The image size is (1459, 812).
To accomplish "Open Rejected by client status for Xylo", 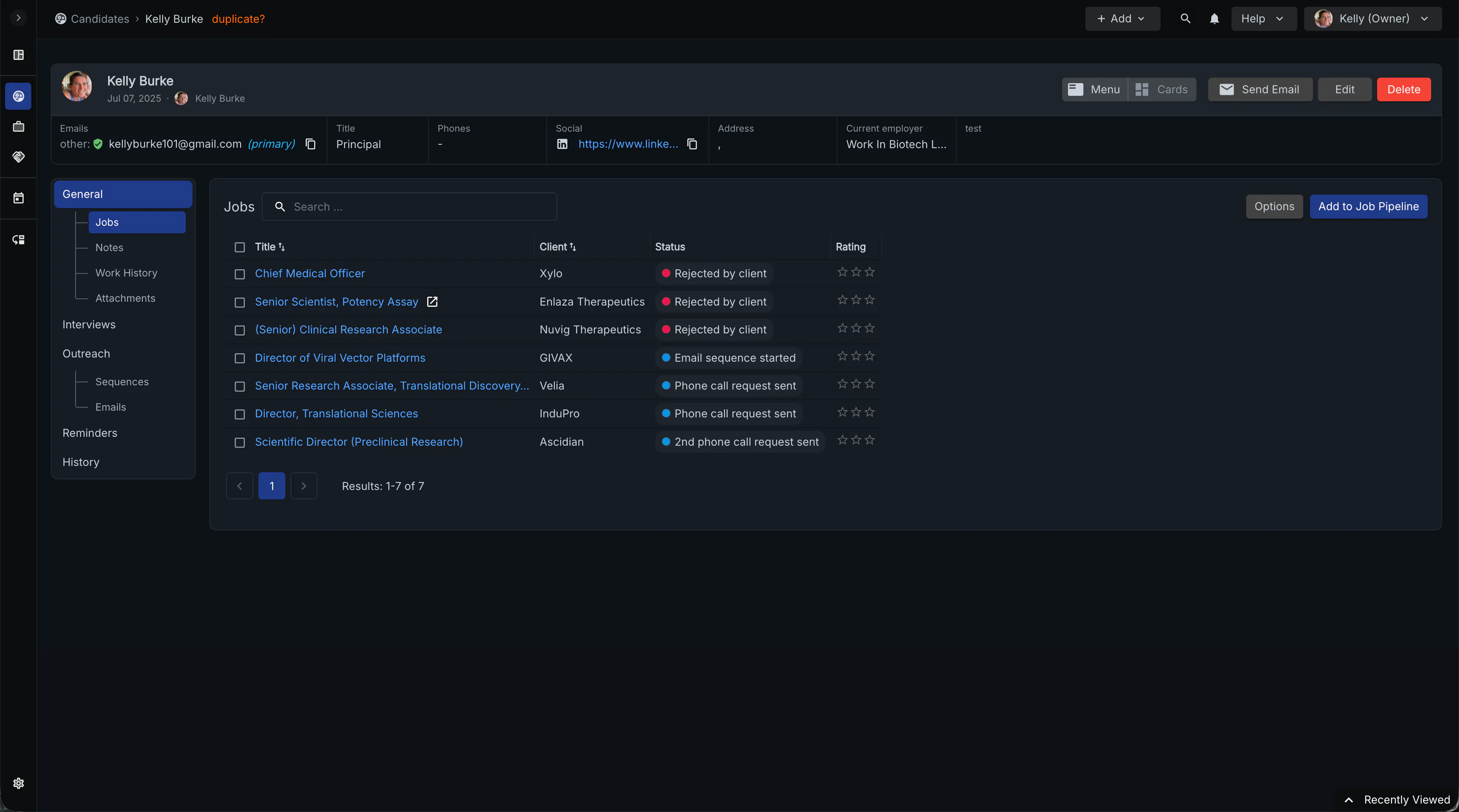I will 714,273.
